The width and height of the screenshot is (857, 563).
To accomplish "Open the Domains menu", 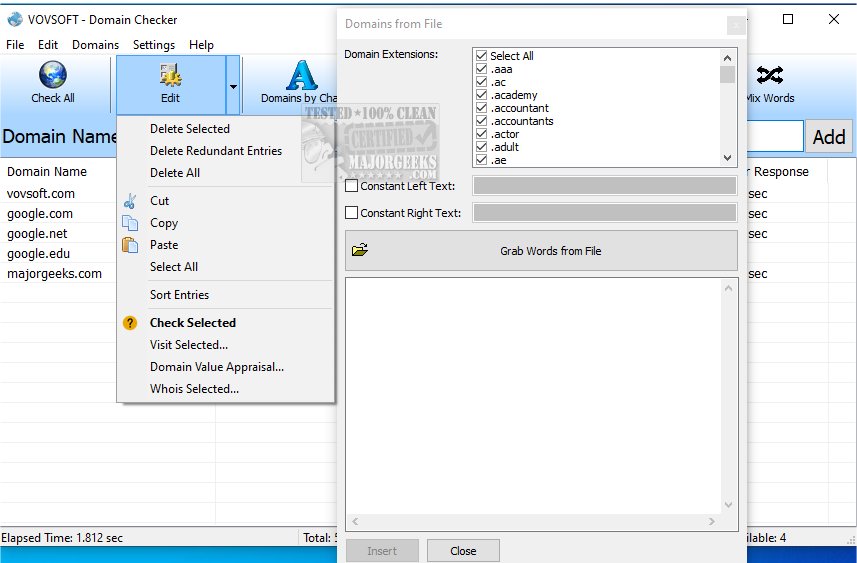I will click(96, 45).
